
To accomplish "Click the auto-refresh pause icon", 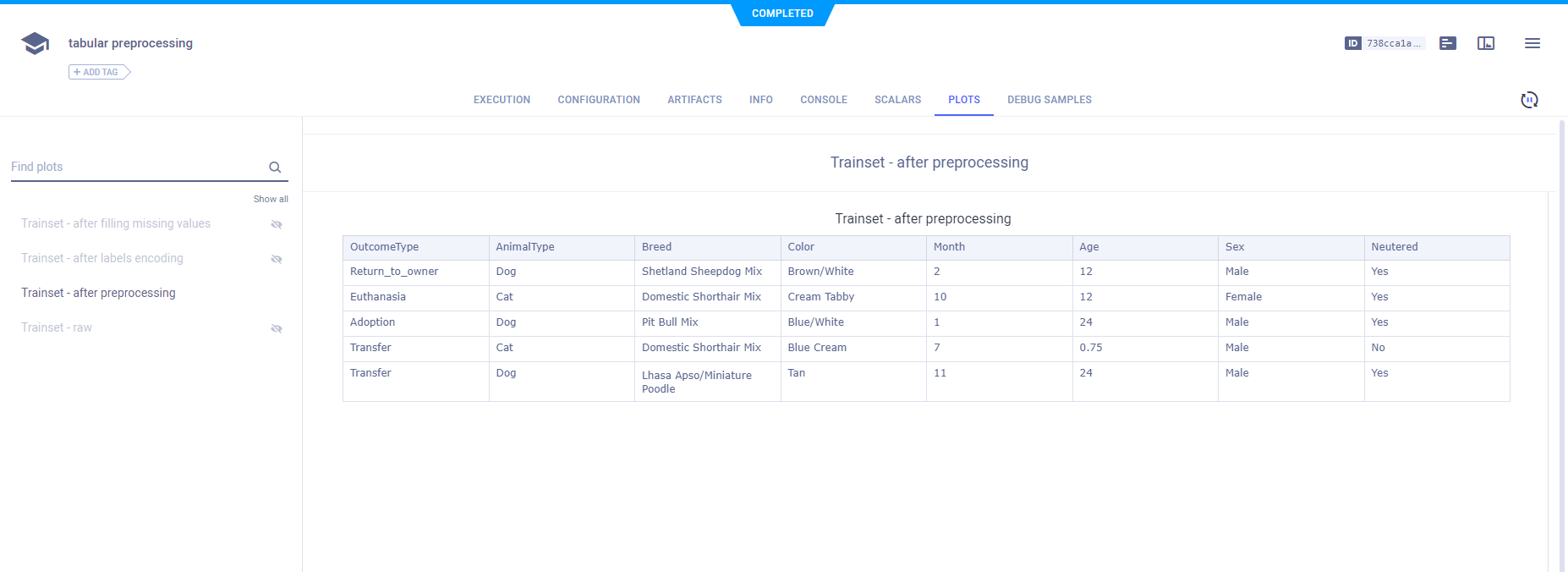I will 1529,100.
